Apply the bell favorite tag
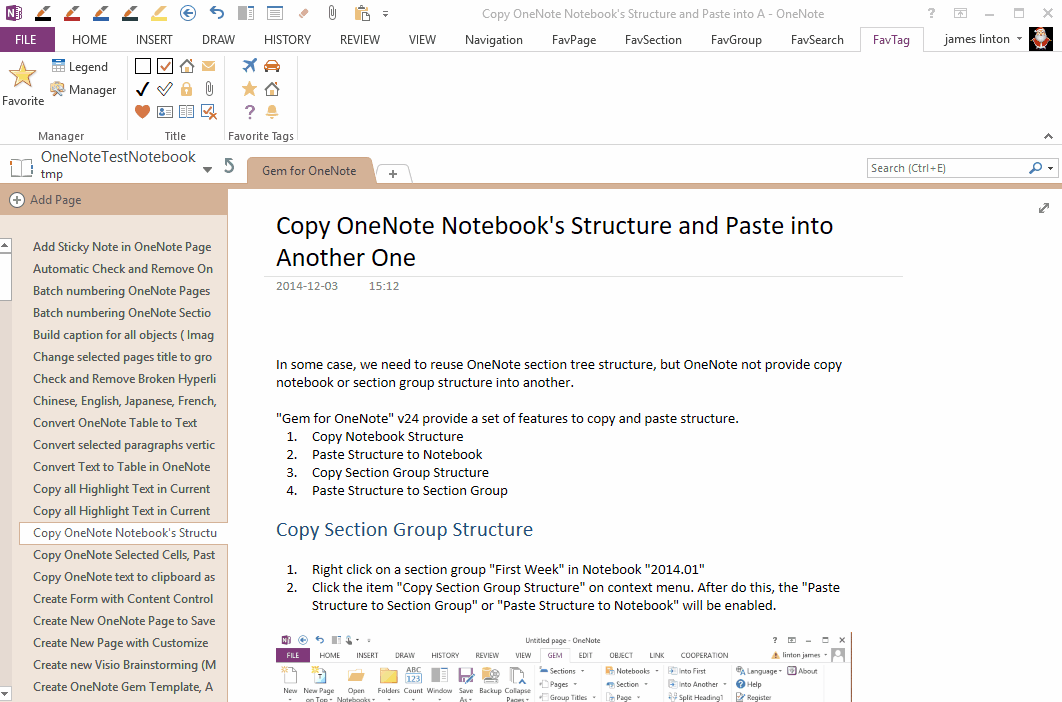This screenshot has width=1062, height=702. pyautogui.click(x=272, y=112)
